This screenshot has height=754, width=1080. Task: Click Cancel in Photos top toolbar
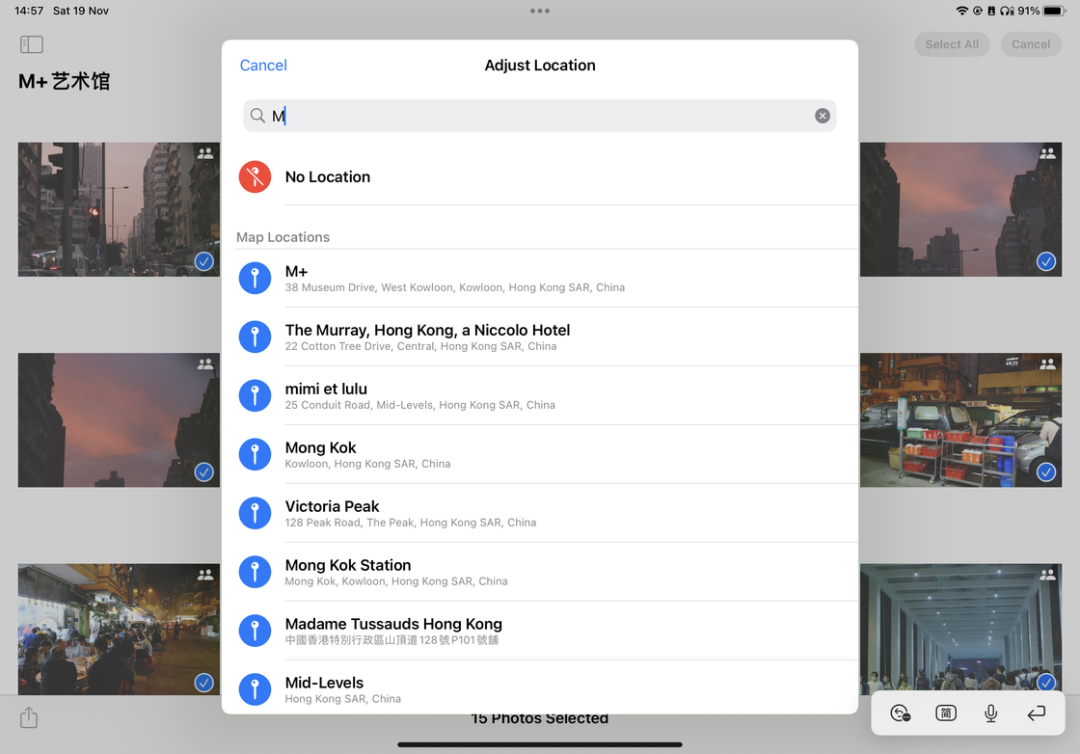pos(1030,44)
